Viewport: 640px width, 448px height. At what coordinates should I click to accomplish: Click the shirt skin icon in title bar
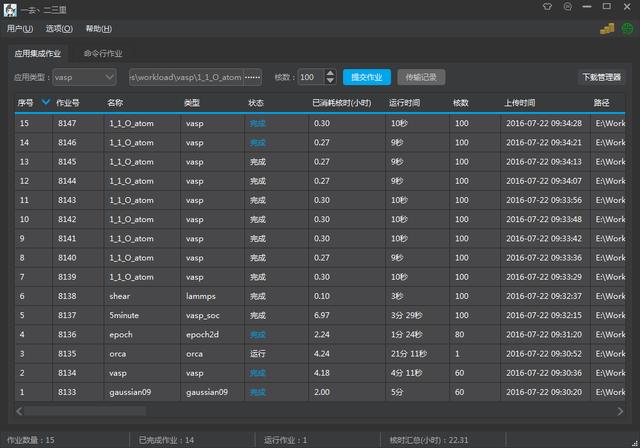pos(549,8)
